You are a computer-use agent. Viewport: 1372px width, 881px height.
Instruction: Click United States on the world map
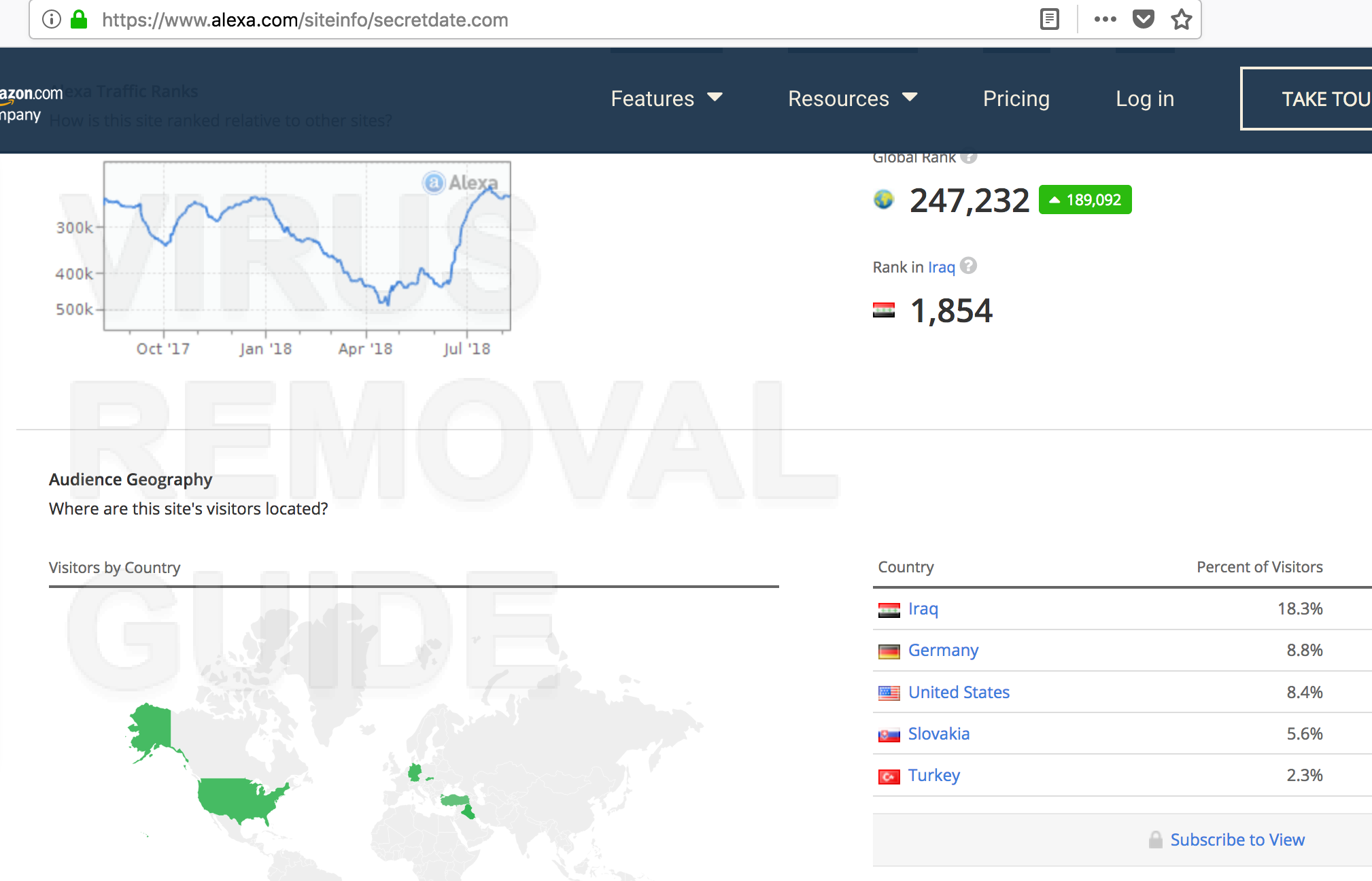pyautogui.click(x=239, y=799)
